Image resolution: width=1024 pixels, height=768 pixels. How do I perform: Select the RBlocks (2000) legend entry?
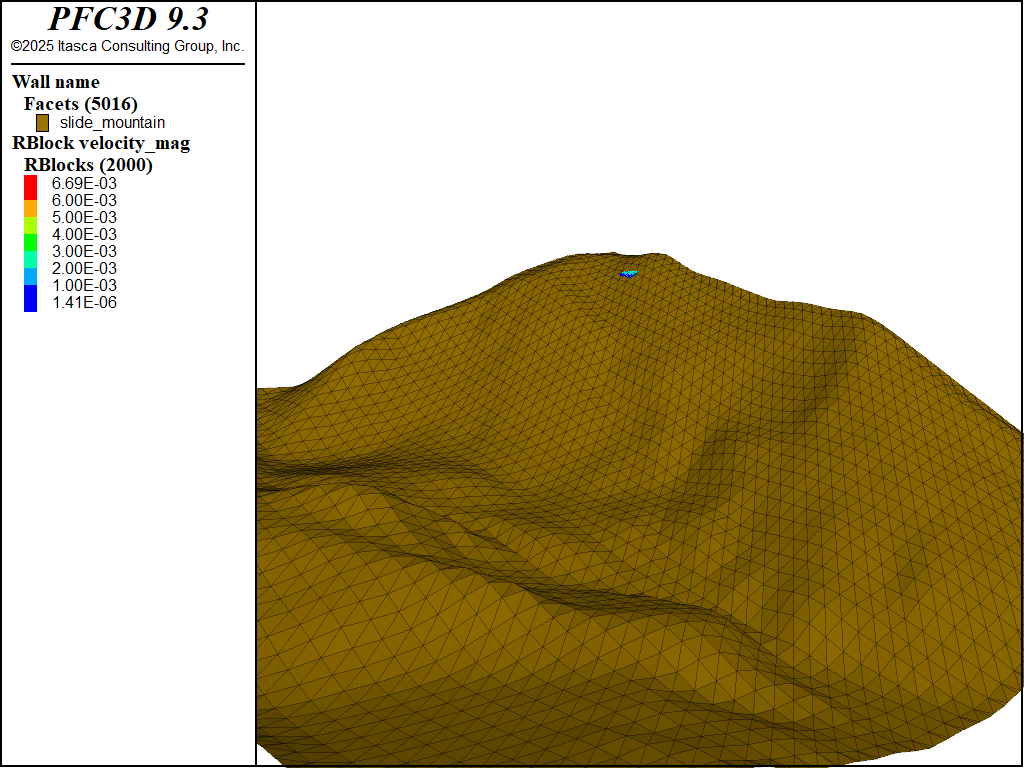tap(88, 165)
